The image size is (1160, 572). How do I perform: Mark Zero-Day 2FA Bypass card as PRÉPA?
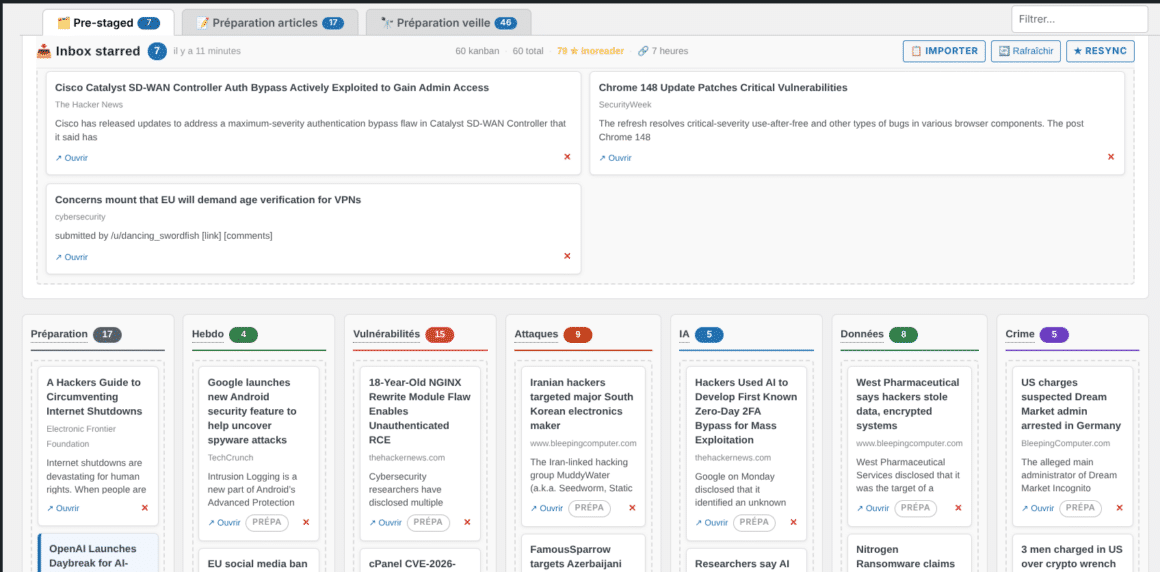pyautogui.click(x=755, y=522)
